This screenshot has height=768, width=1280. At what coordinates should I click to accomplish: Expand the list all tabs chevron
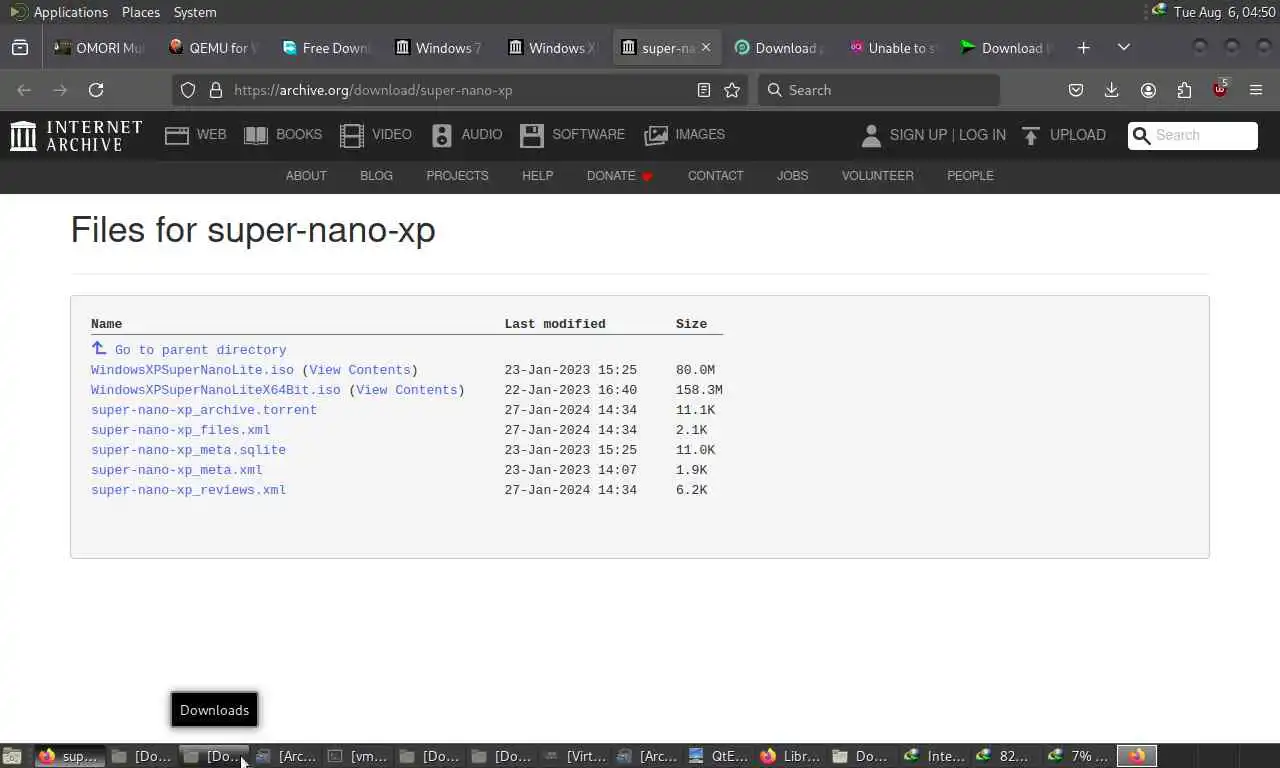1124,48
